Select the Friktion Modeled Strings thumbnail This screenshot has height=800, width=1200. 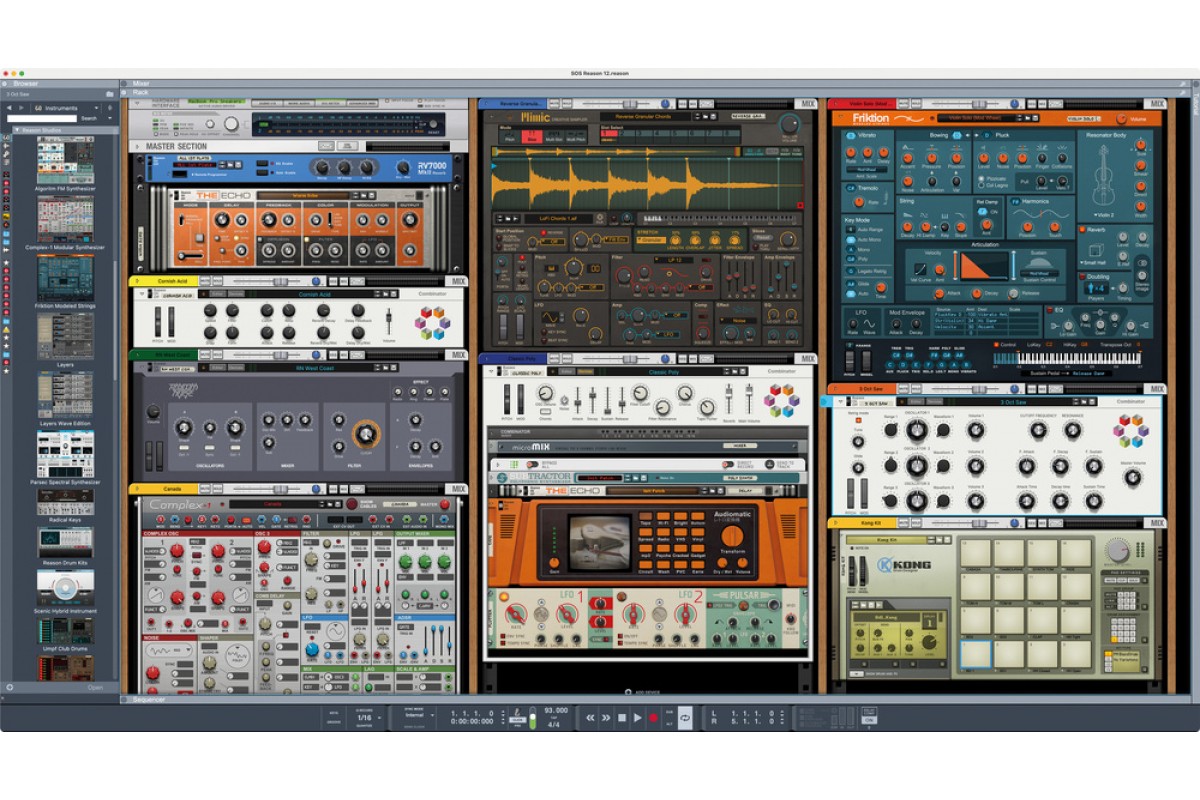pos(65,277)
